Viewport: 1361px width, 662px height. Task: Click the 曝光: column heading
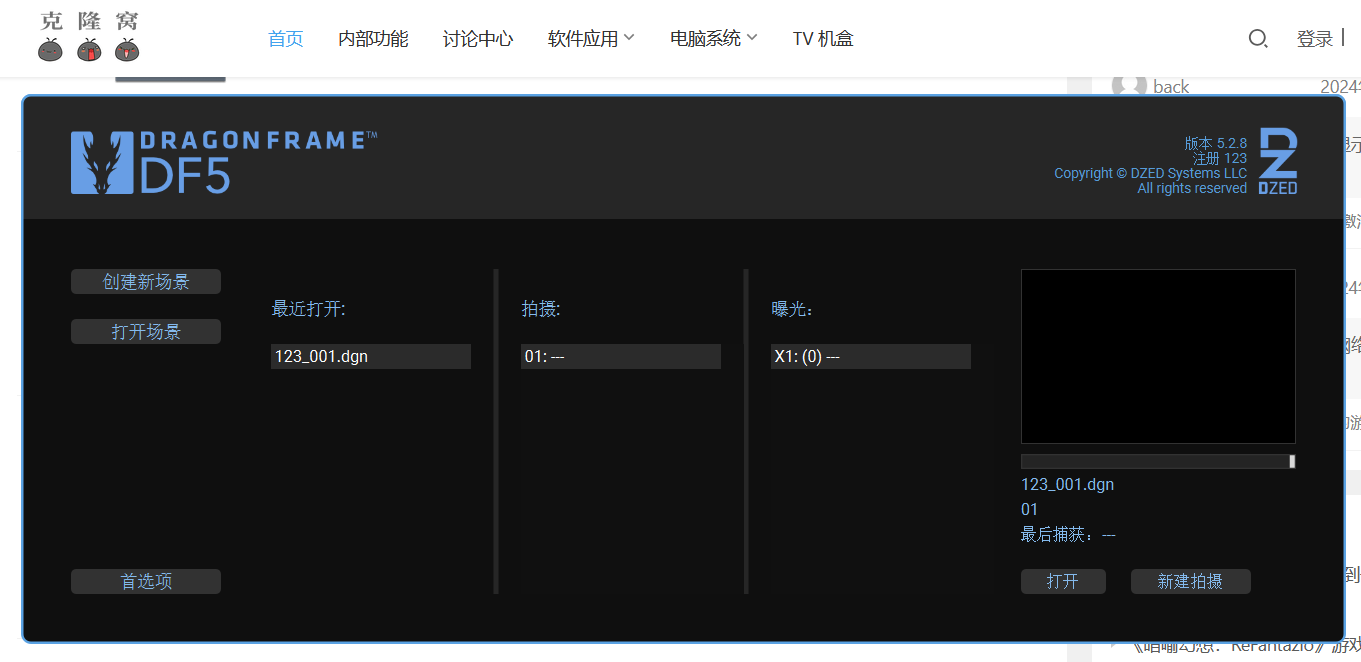792,309
